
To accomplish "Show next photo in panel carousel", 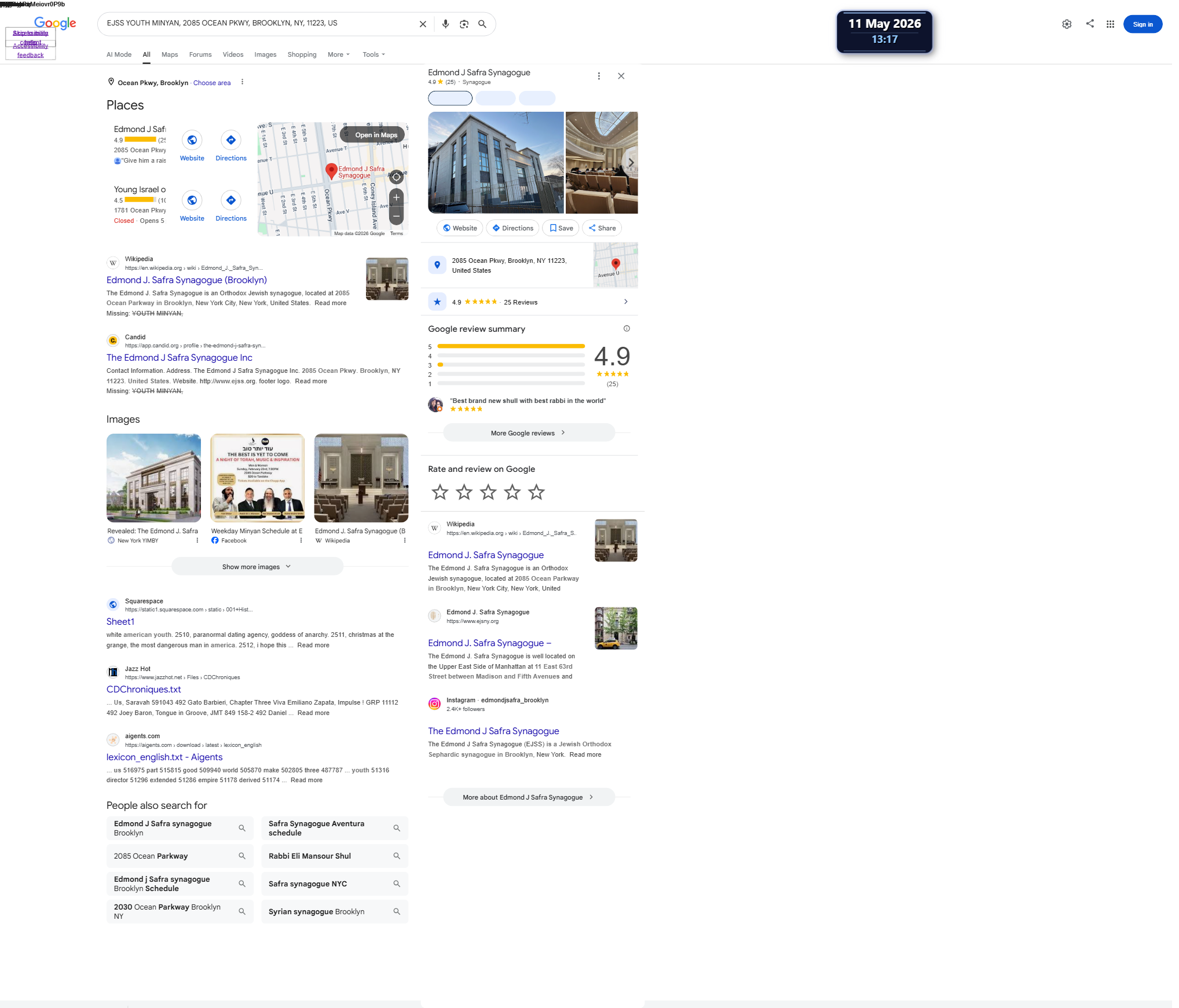I will click(631, 163).
